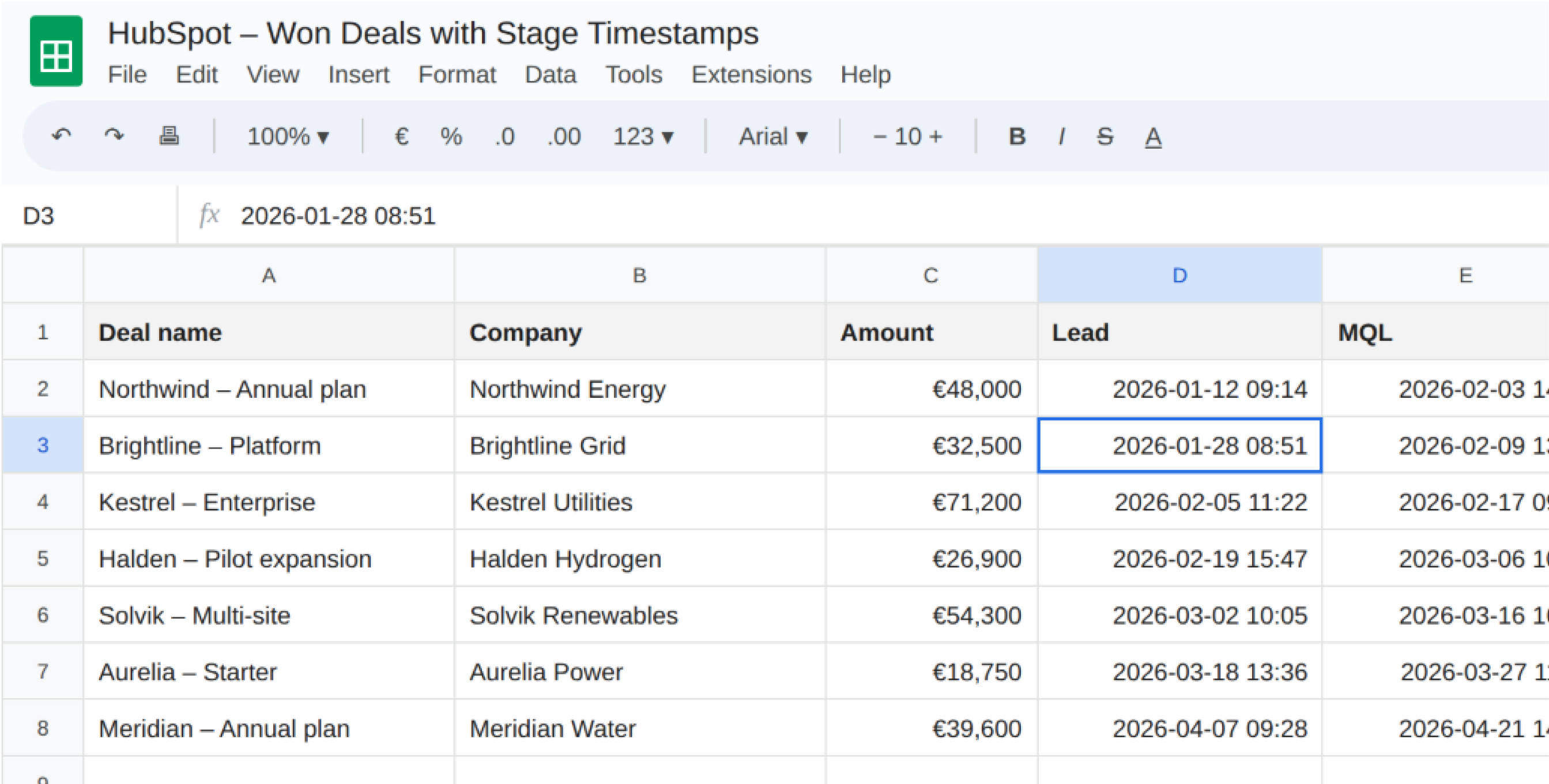Open the Google Sheets home icon
This screenshot has width=1549, height=784.
56,51
